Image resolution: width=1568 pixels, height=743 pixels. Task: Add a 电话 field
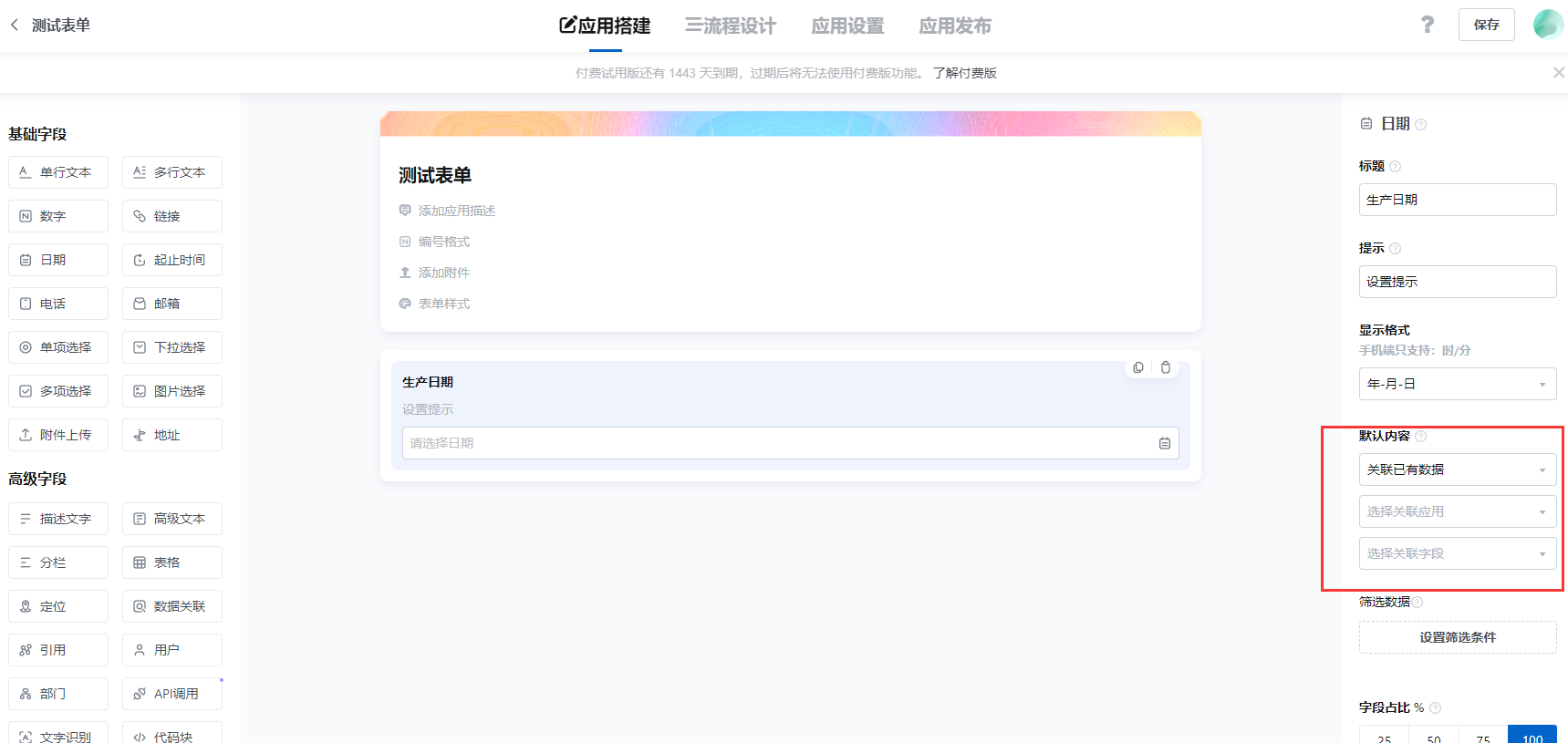[58, 304]
